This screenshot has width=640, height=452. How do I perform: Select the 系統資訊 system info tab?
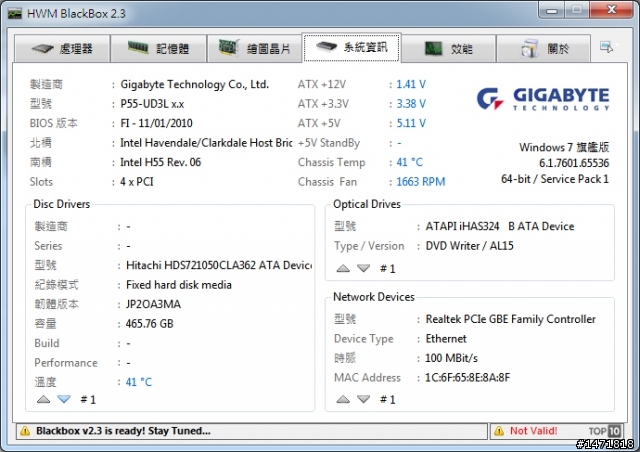coord(351,48)
